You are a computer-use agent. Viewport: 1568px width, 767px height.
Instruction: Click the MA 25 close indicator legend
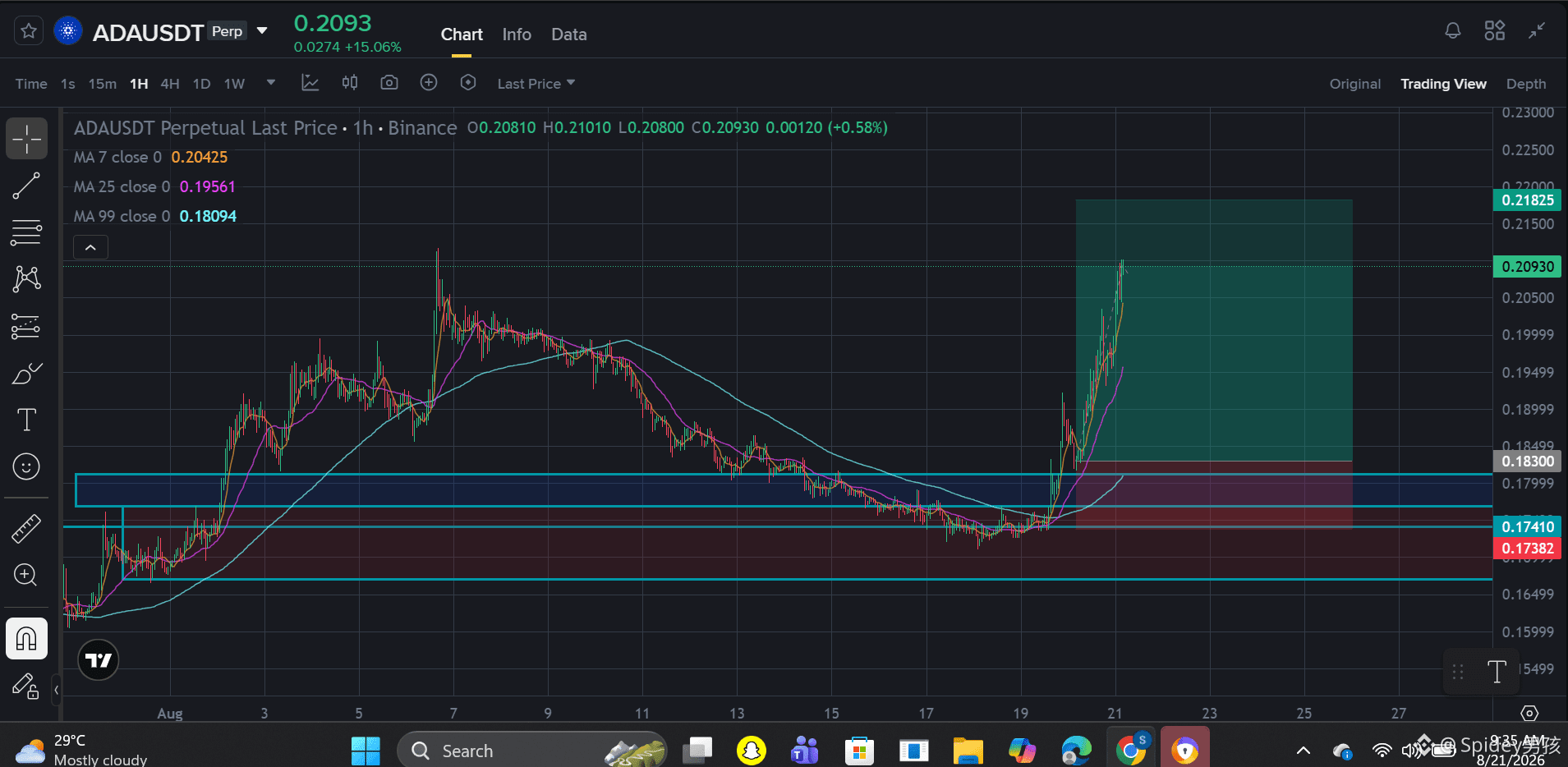154,186
